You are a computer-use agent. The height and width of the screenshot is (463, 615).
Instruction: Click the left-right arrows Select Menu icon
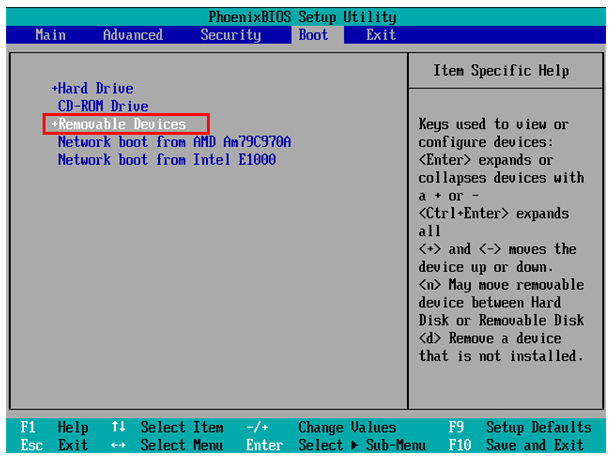[118, 445]
